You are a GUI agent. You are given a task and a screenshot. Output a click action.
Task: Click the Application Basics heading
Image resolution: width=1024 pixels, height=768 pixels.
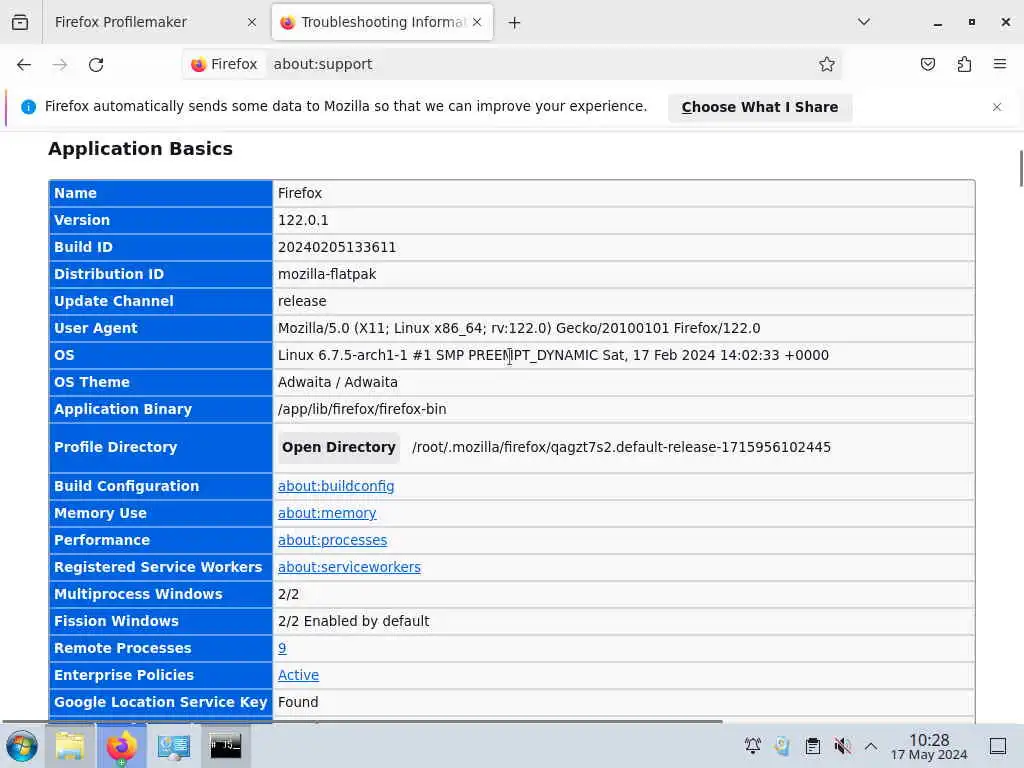point(140,149)
